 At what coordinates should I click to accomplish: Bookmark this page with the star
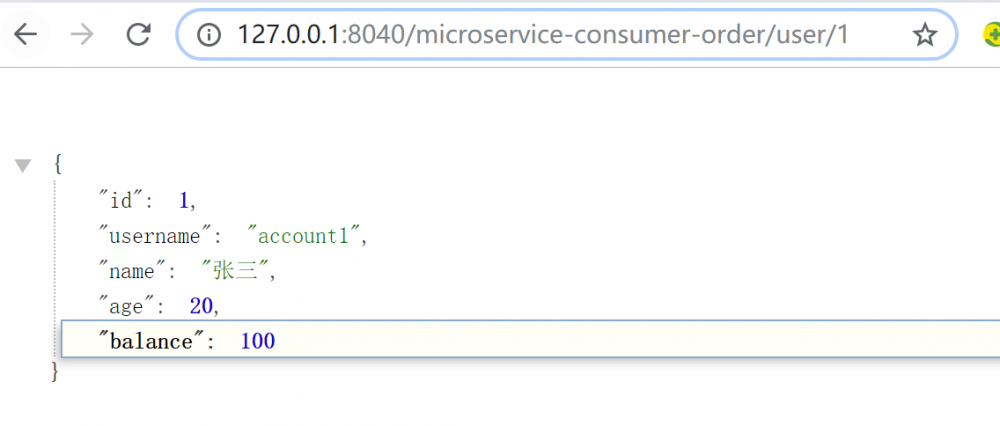point(925,35)
